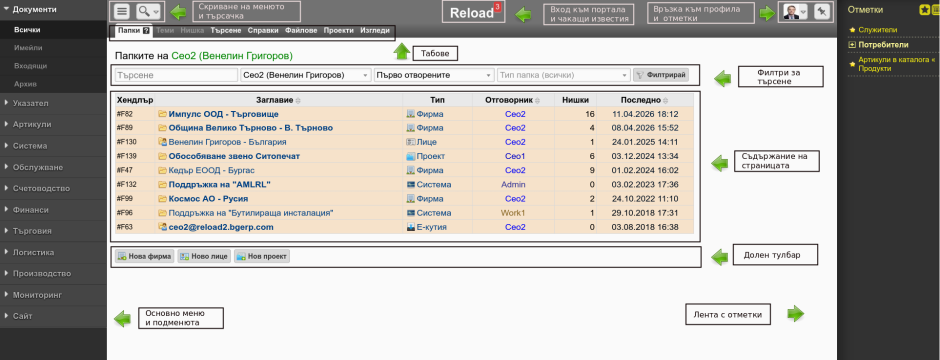The height and width of the screenshot is (360, 940).
Task: Click folder icon of Импулс ООД - Търговище
Action: tap(162, 114)
